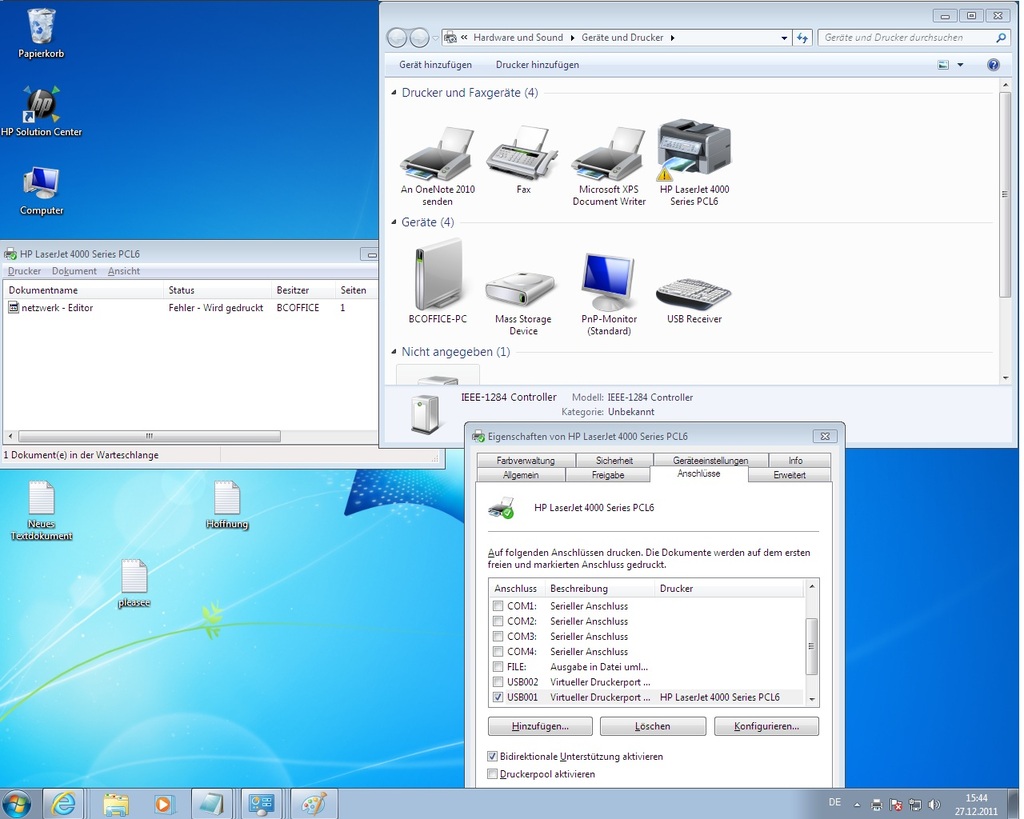Launch Internet Explorer from taskbar
This screenshot has height=819, width=1024.
tap(63, 804)
